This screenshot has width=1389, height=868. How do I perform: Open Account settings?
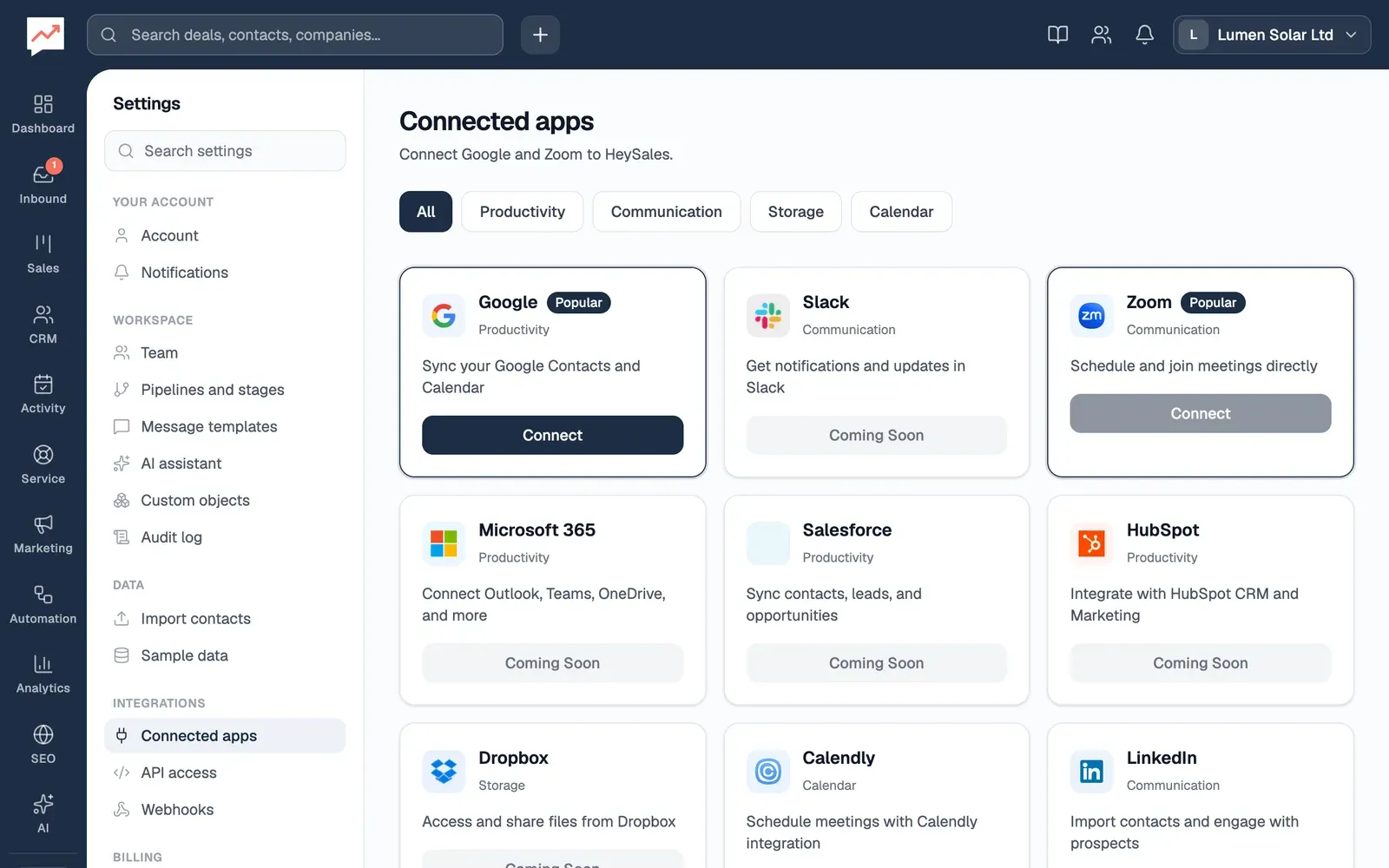pos(225,236)
